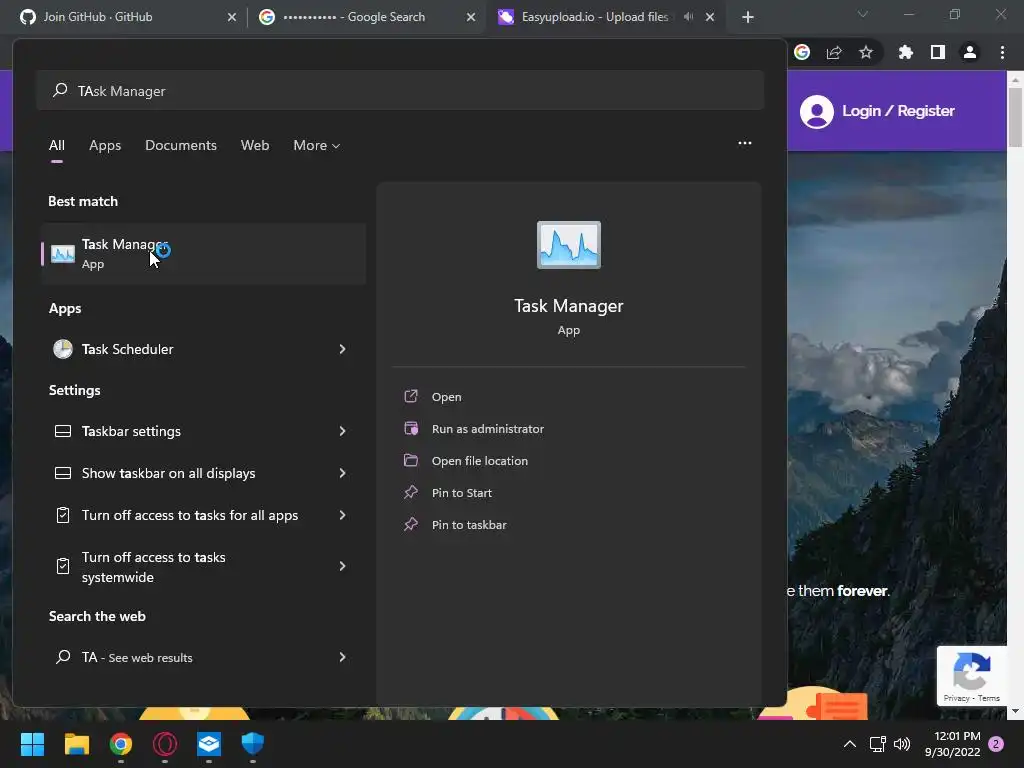Select the Web search filter tab
Image resolution: width=1024 pixels, height=768 pixels.
click(x=255, y=146)
